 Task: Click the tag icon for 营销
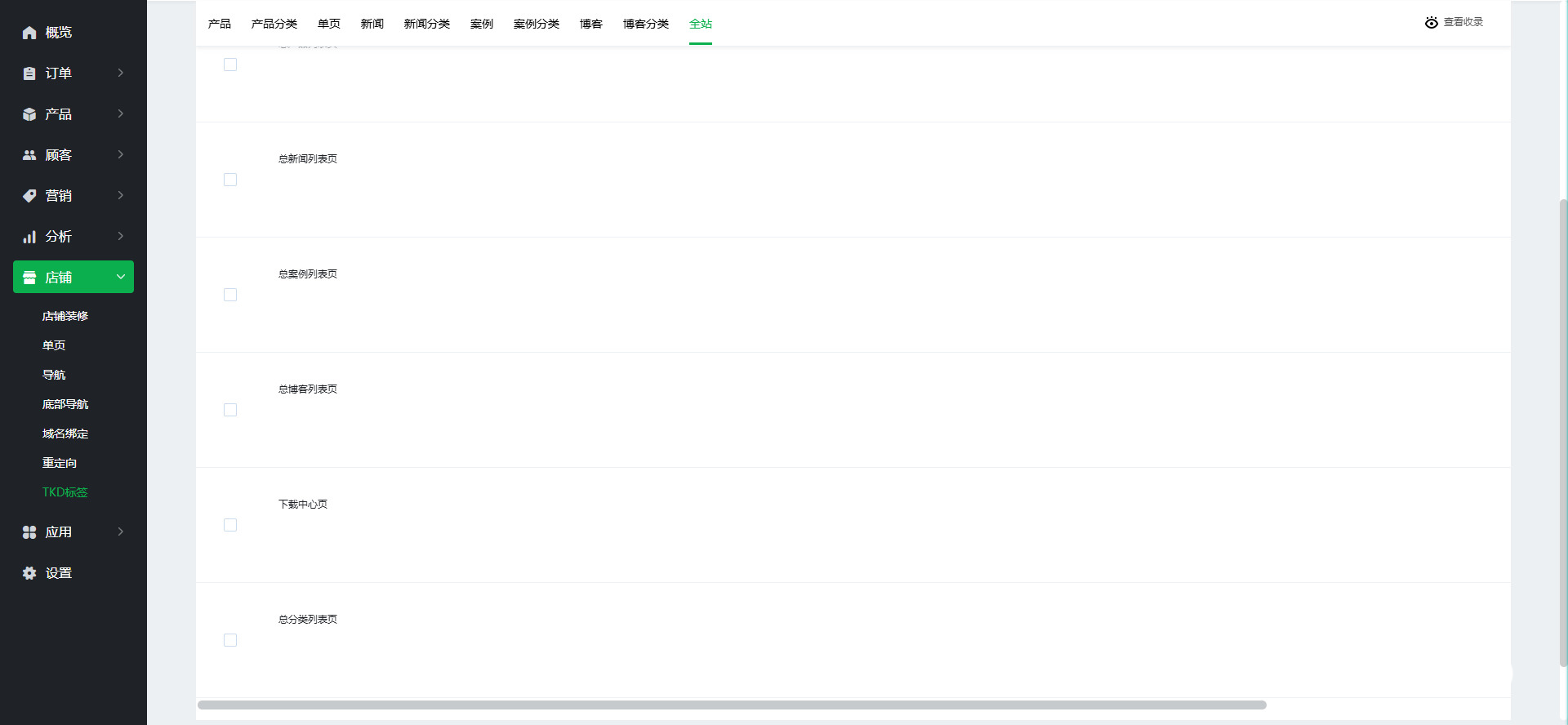29,196
